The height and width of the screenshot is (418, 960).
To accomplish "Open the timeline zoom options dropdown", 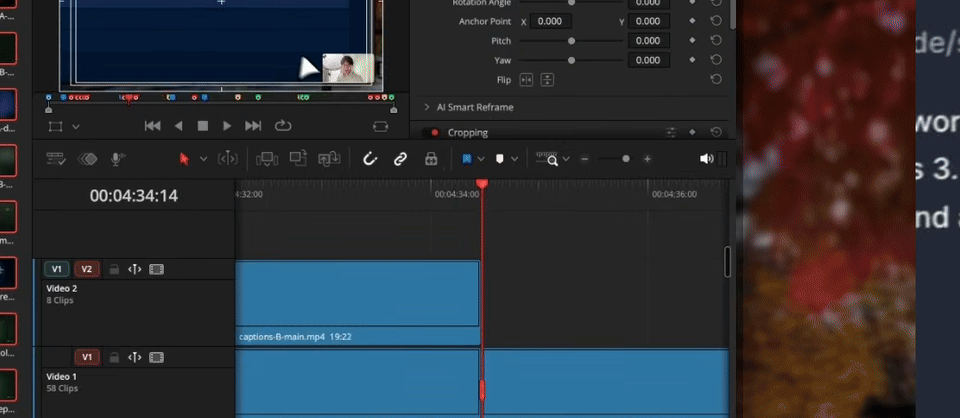I will click(x=566, y=159).
